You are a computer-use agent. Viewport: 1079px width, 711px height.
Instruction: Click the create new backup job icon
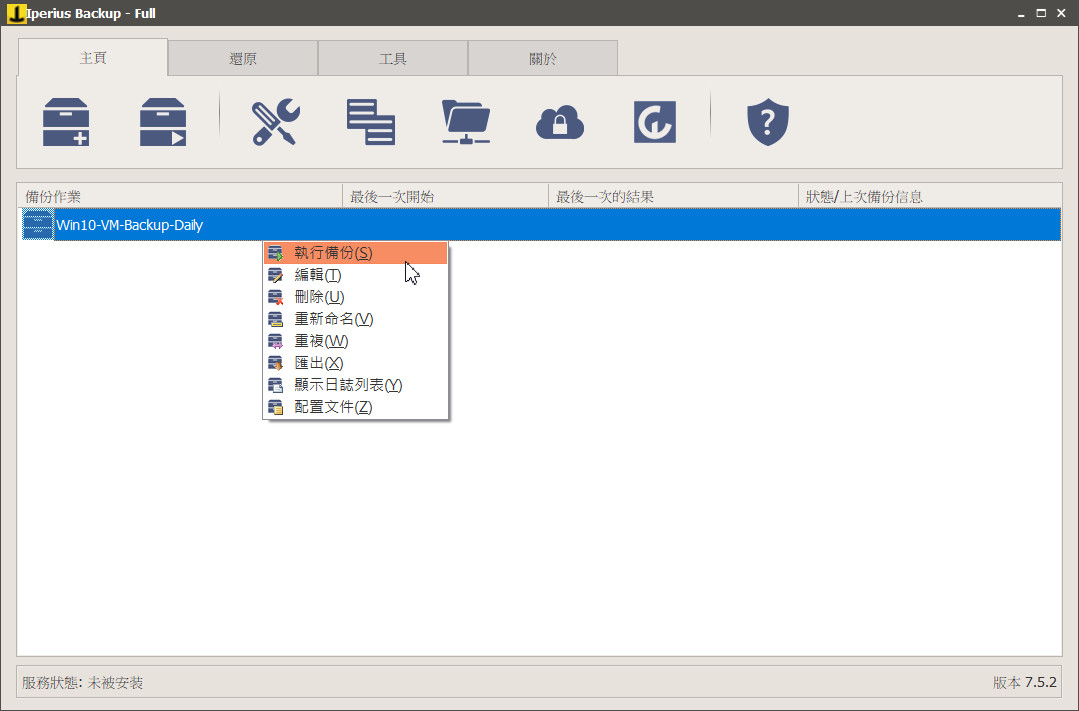pyautogui.click(x=66, y=122)
